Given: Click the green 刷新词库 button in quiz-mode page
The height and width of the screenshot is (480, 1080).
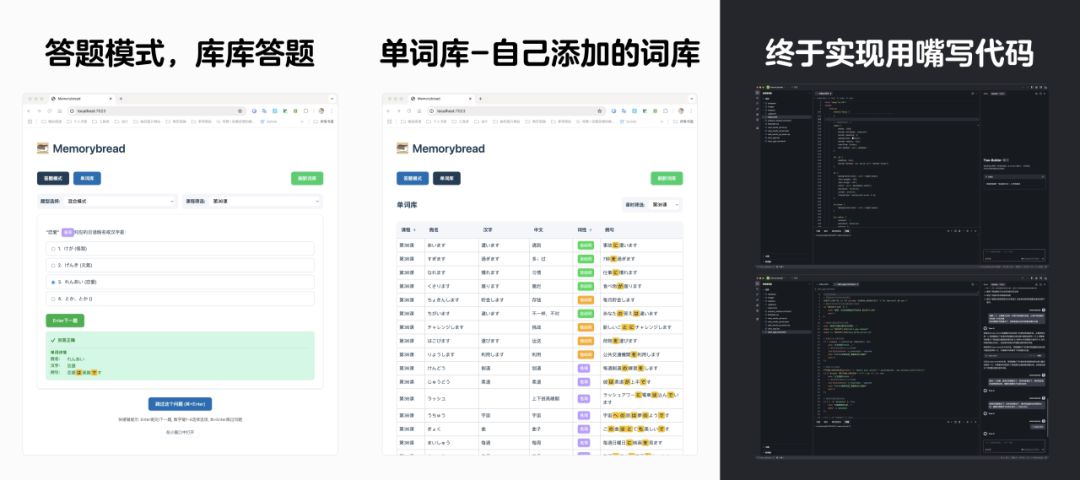Looking at the screenshot, I should click(x=307, y=178).
